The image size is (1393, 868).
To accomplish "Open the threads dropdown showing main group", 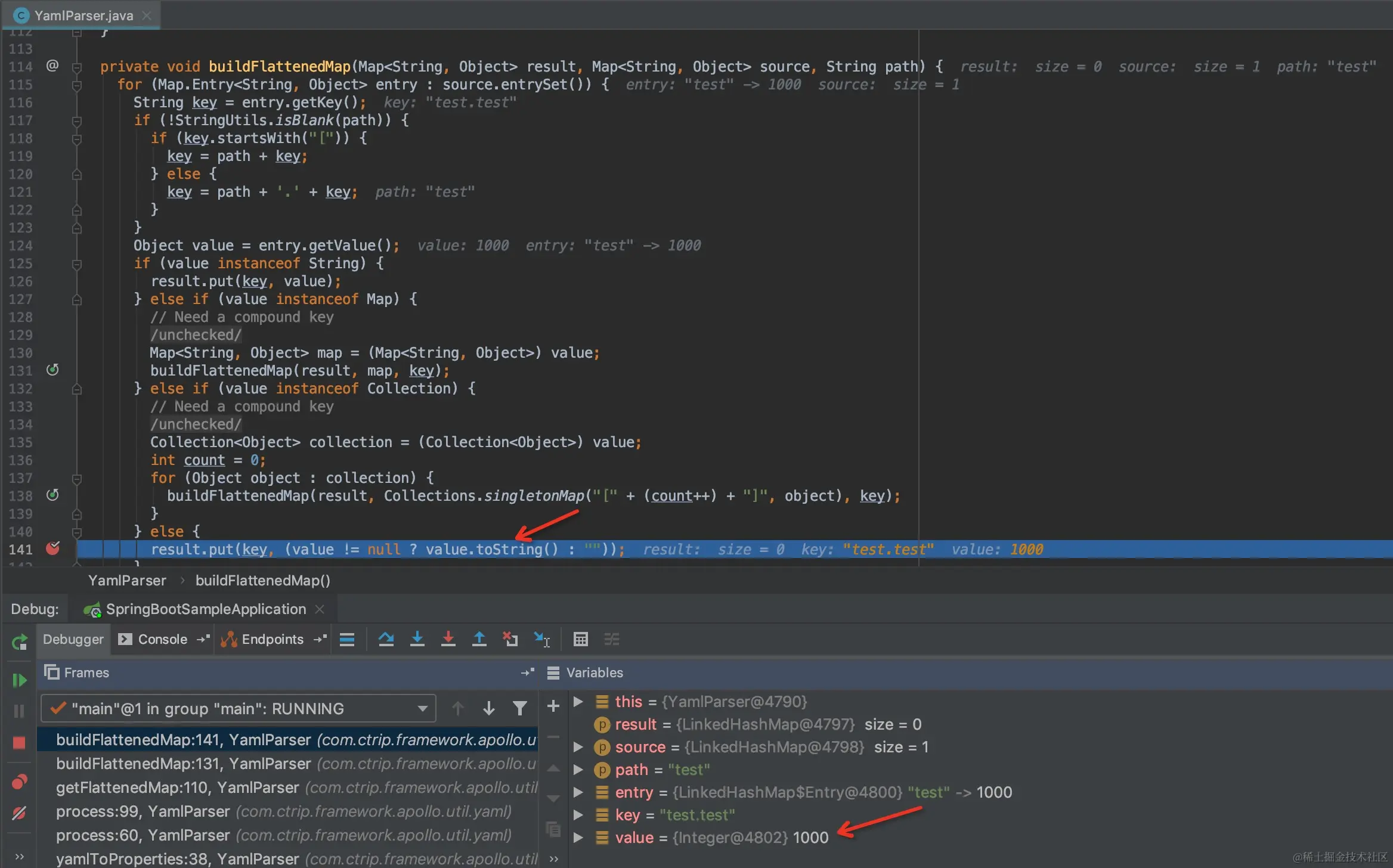I will coord(422,708).
